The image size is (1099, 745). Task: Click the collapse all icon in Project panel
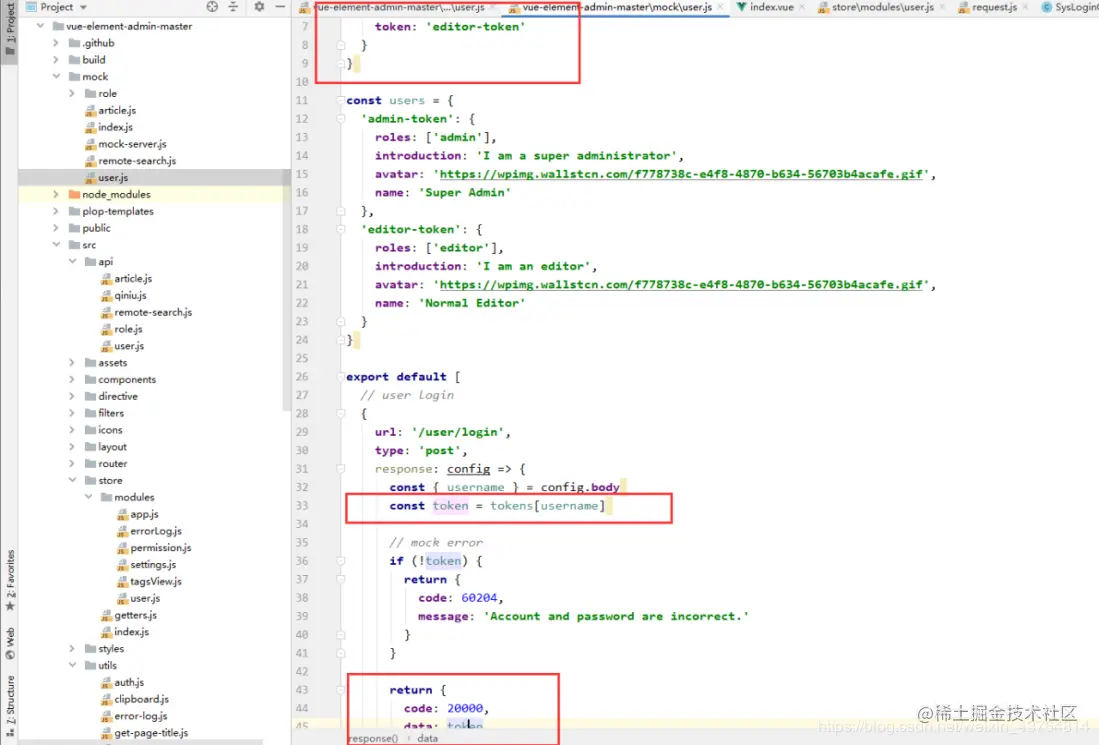[233, 7]
